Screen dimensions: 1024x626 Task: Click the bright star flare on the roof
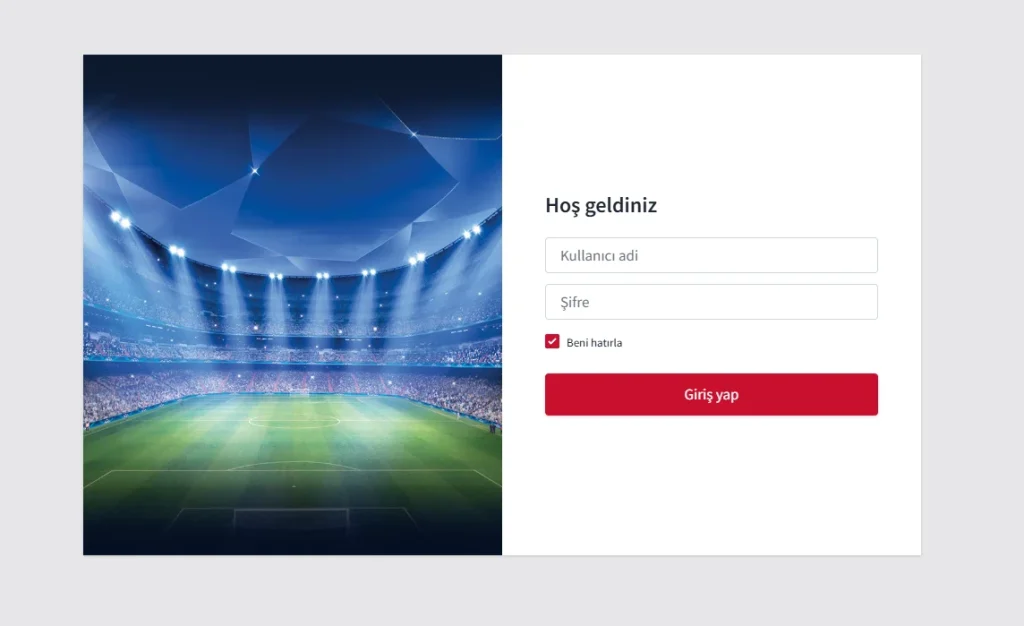pyautogui.click(x=254, y=171)
